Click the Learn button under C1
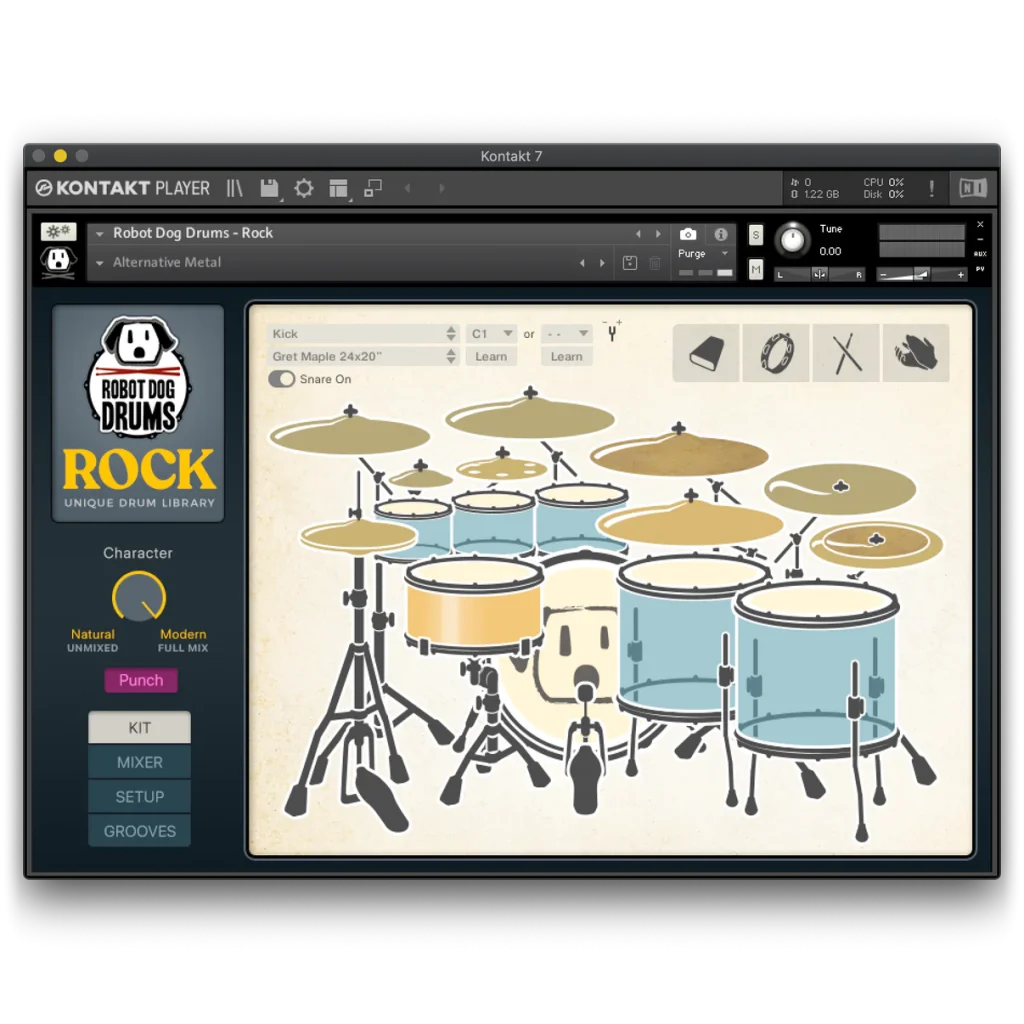1024x1024 pixels. (491, 357)
